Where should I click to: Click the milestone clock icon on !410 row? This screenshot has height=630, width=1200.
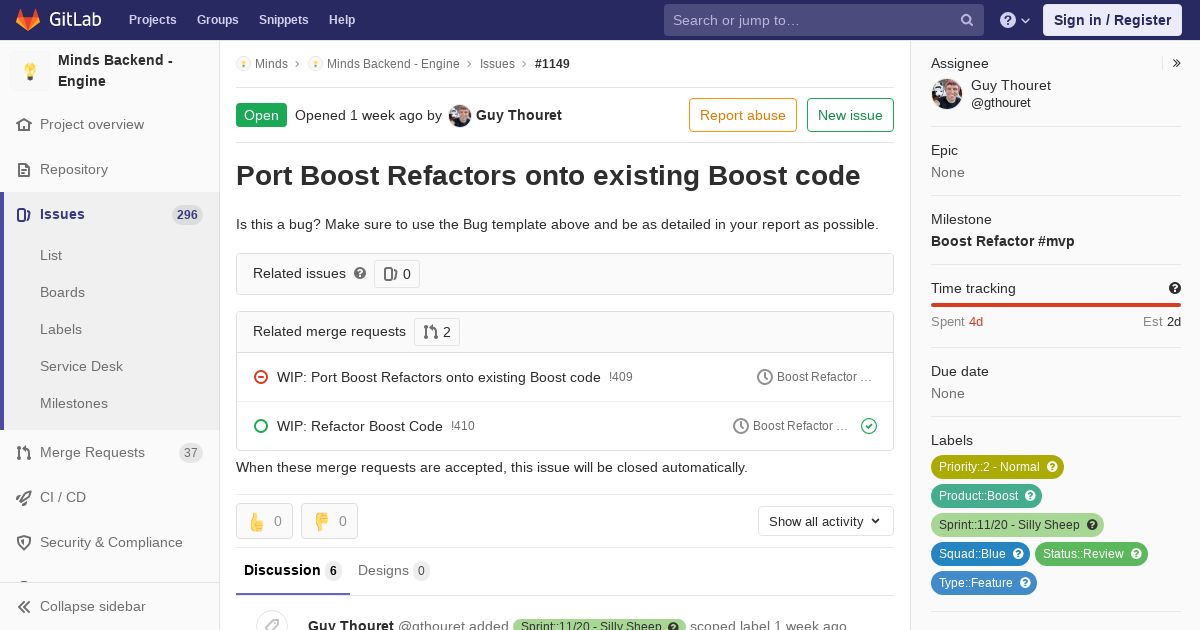click(x=741, y=426)
